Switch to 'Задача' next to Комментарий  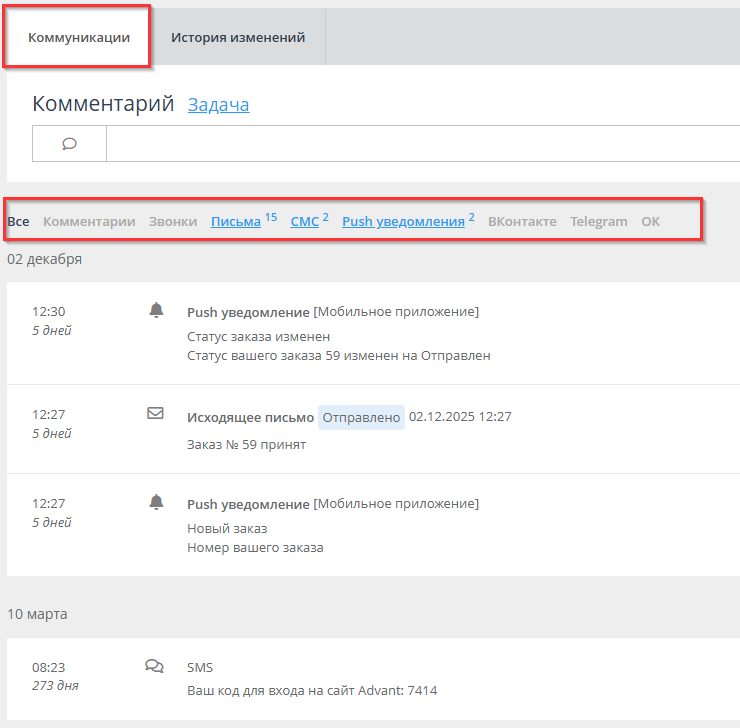[218, 105]
